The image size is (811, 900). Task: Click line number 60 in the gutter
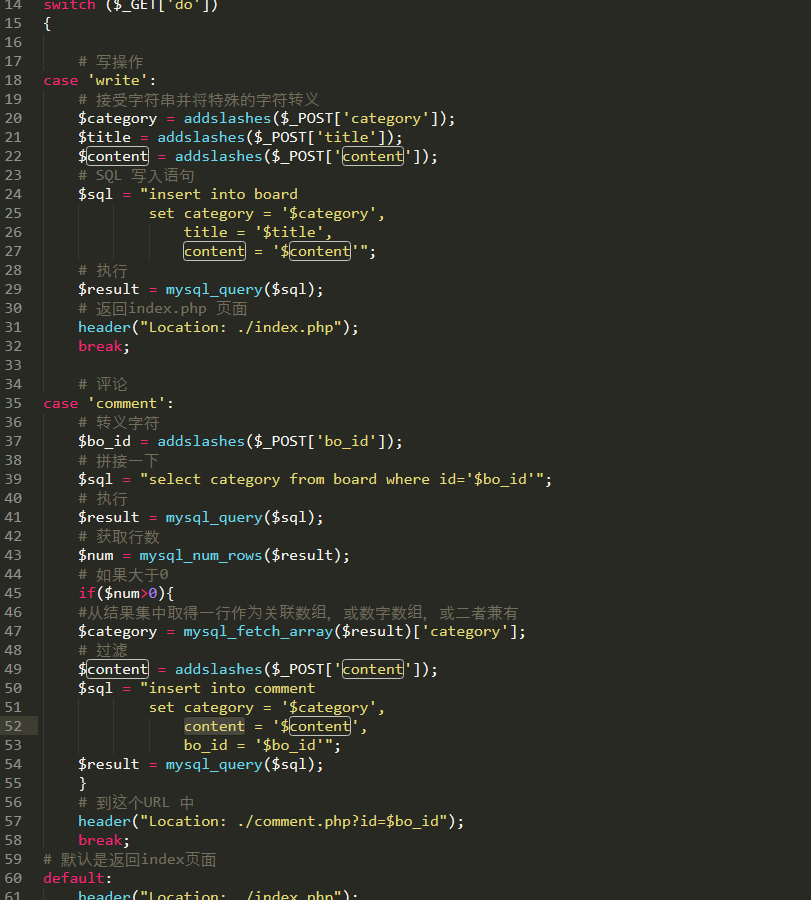click(13, 878)
